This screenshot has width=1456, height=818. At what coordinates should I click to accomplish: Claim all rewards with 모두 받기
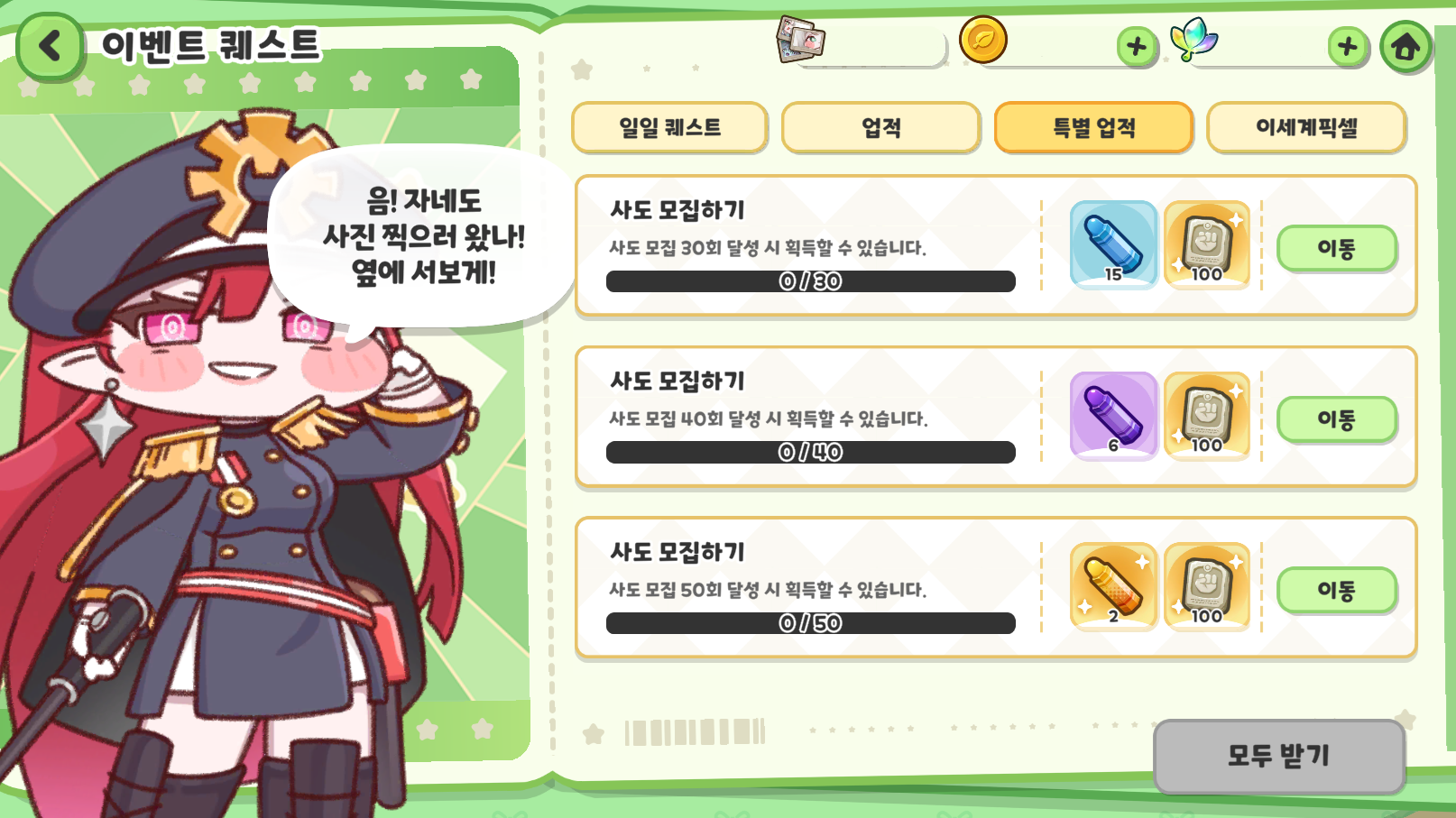pyautogui.click(x=1279, y=756)
